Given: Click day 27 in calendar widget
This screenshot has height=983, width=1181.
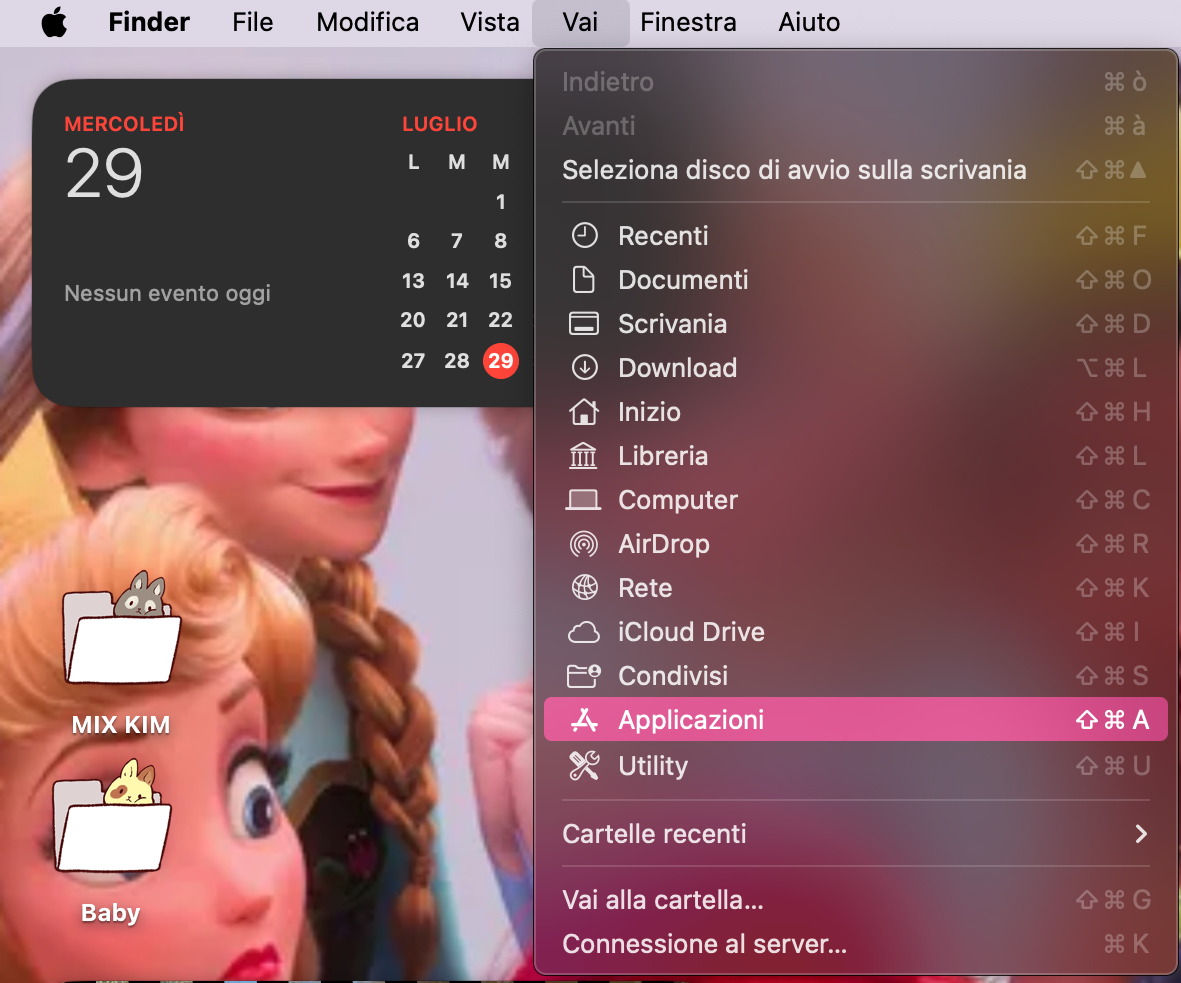Looking at the screenshot, I should (413, 361).
